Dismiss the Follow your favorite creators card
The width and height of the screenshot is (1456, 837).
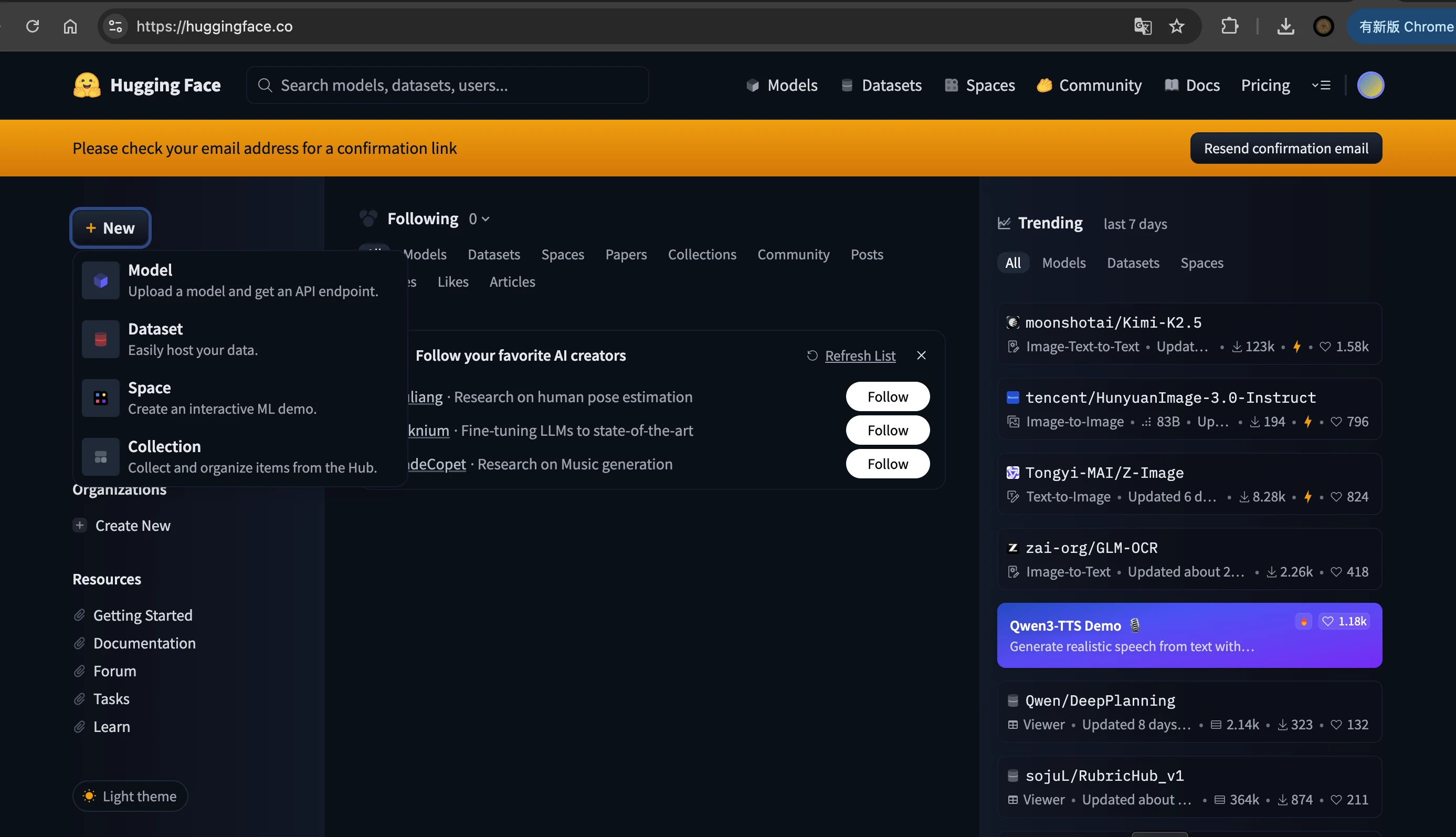pyautogui.click(x=921, y=356)
